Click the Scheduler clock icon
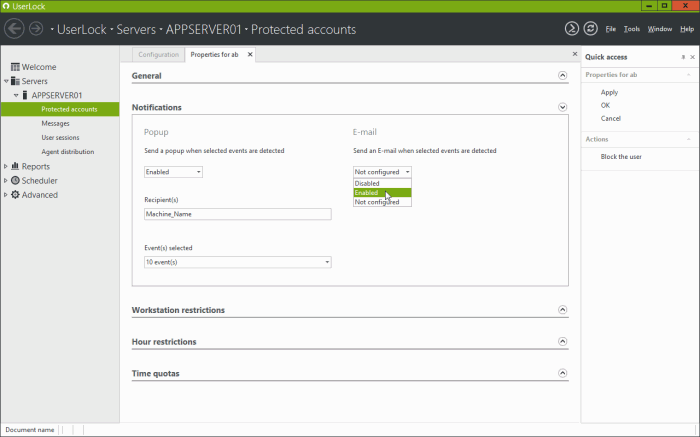 15,180
